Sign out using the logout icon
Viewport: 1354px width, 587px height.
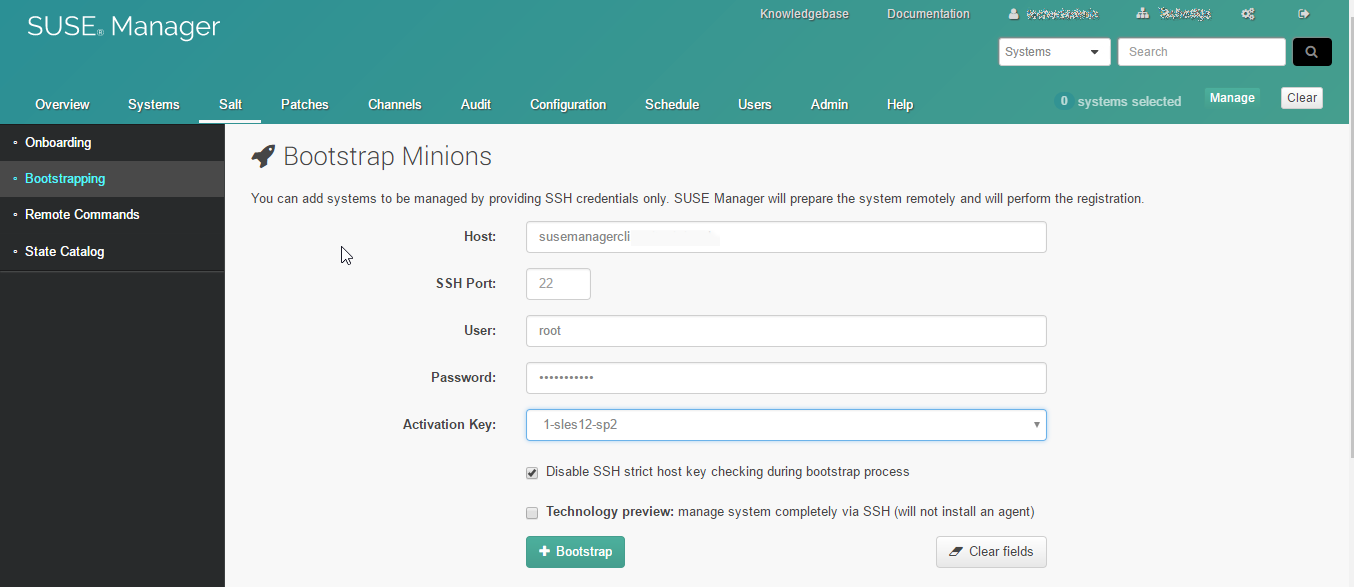click(x=1303, y=14)
